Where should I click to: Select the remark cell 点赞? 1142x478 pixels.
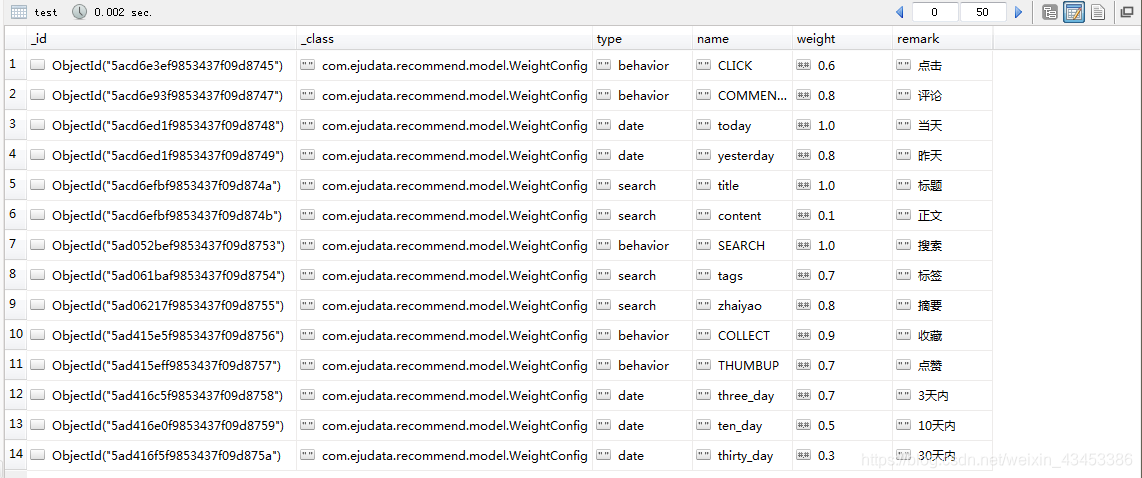coord(942,366)
